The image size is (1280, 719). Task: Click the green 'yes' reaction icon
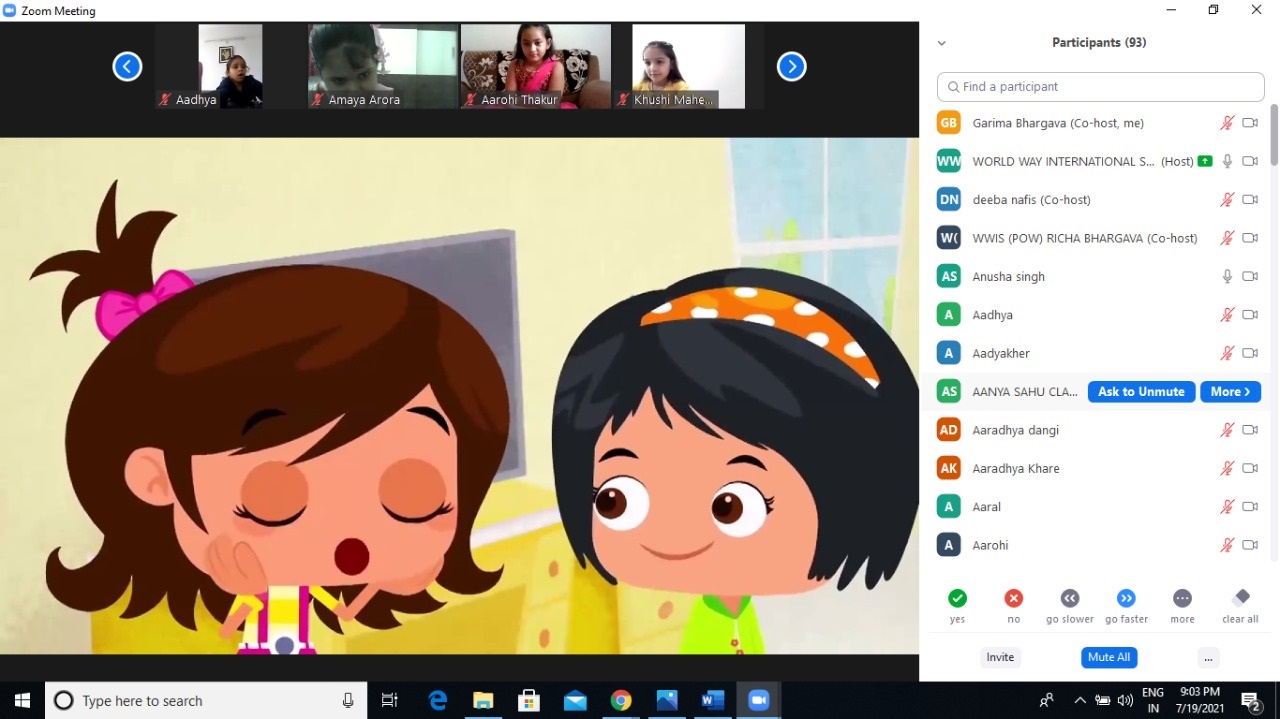tap(957, 598)
